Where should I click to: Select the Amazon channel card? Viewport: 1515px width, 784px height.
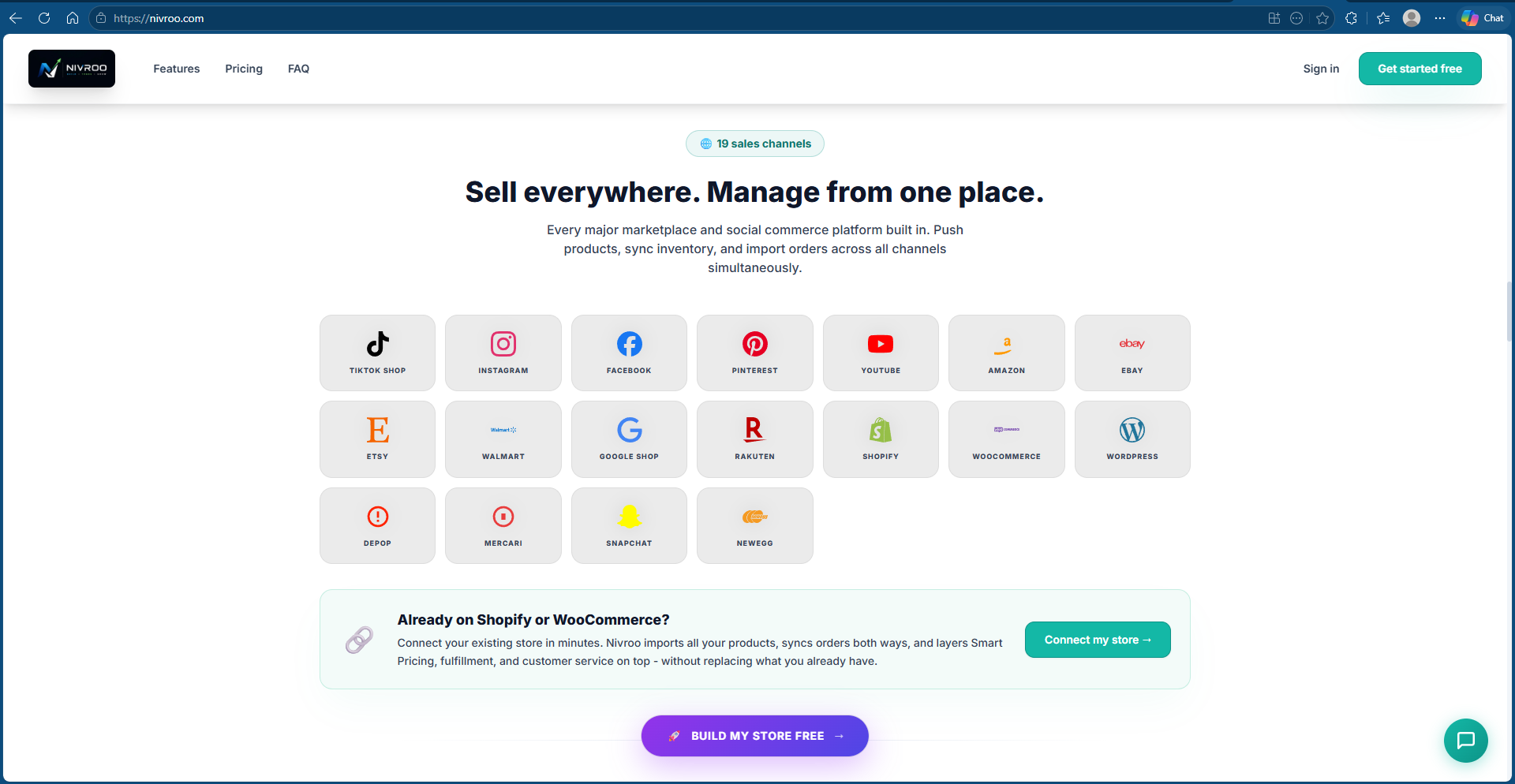(1007, 353)
